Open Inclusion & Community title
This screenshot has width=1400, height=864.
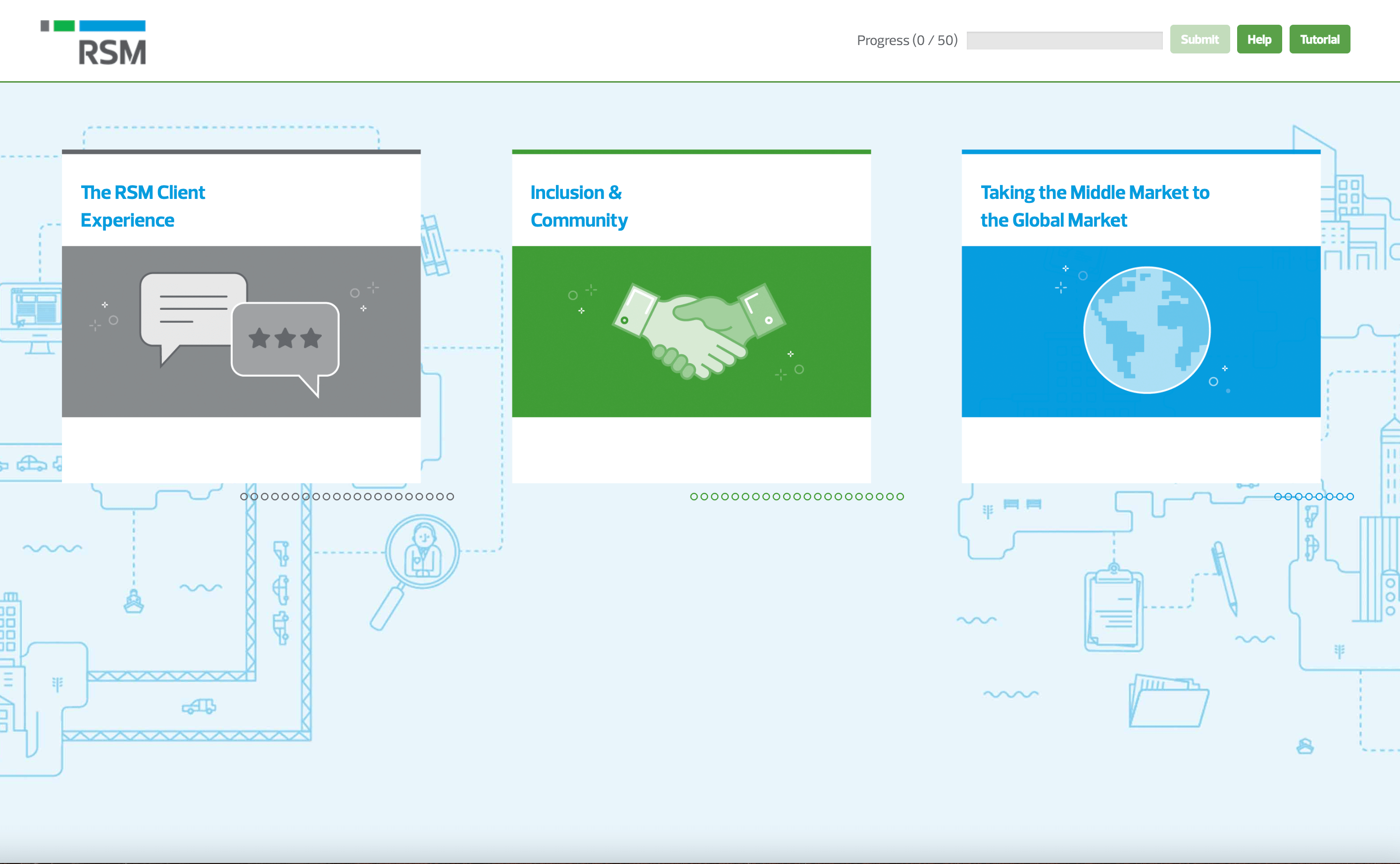tap(579, 206)
